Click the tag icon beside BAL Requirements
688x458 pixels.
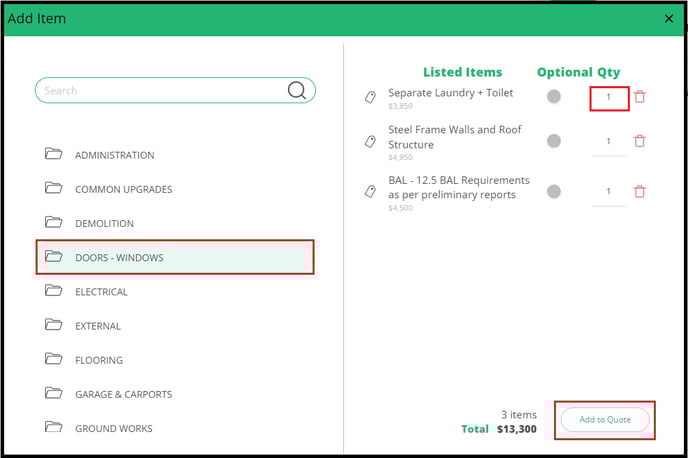point(370,191)
